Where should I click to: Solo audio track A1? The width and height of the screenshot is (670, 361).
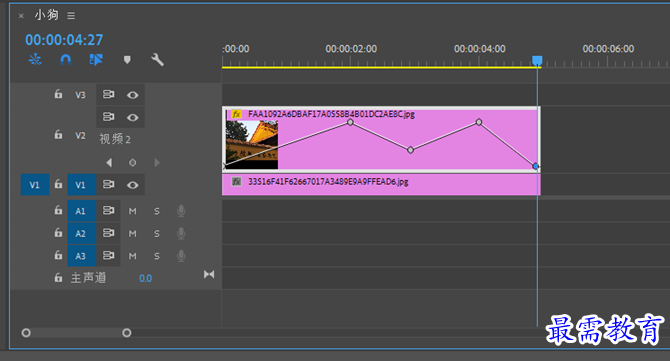click(x=157, y=211)
